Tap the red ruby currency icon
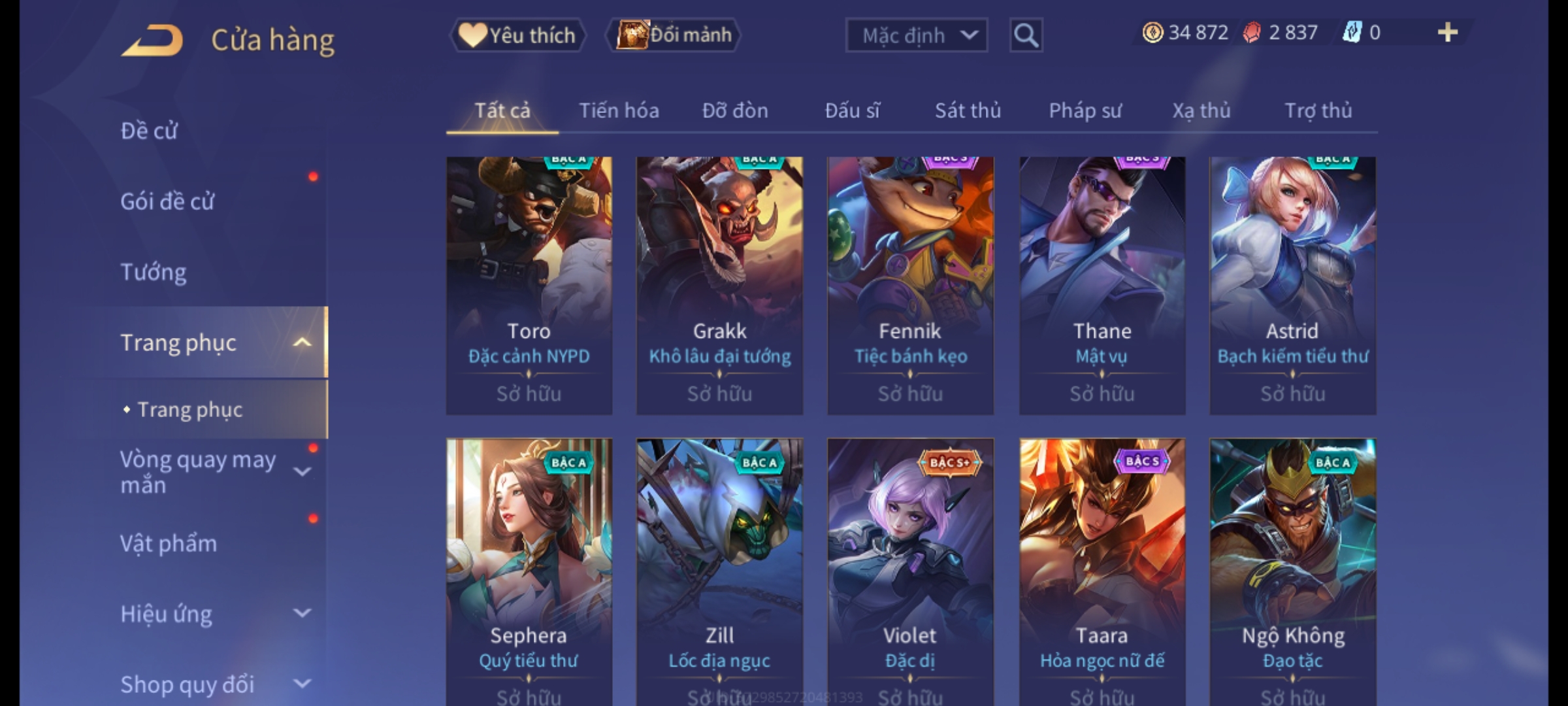The height and width of the screenshot is (706, 1568). (1252, 33)
